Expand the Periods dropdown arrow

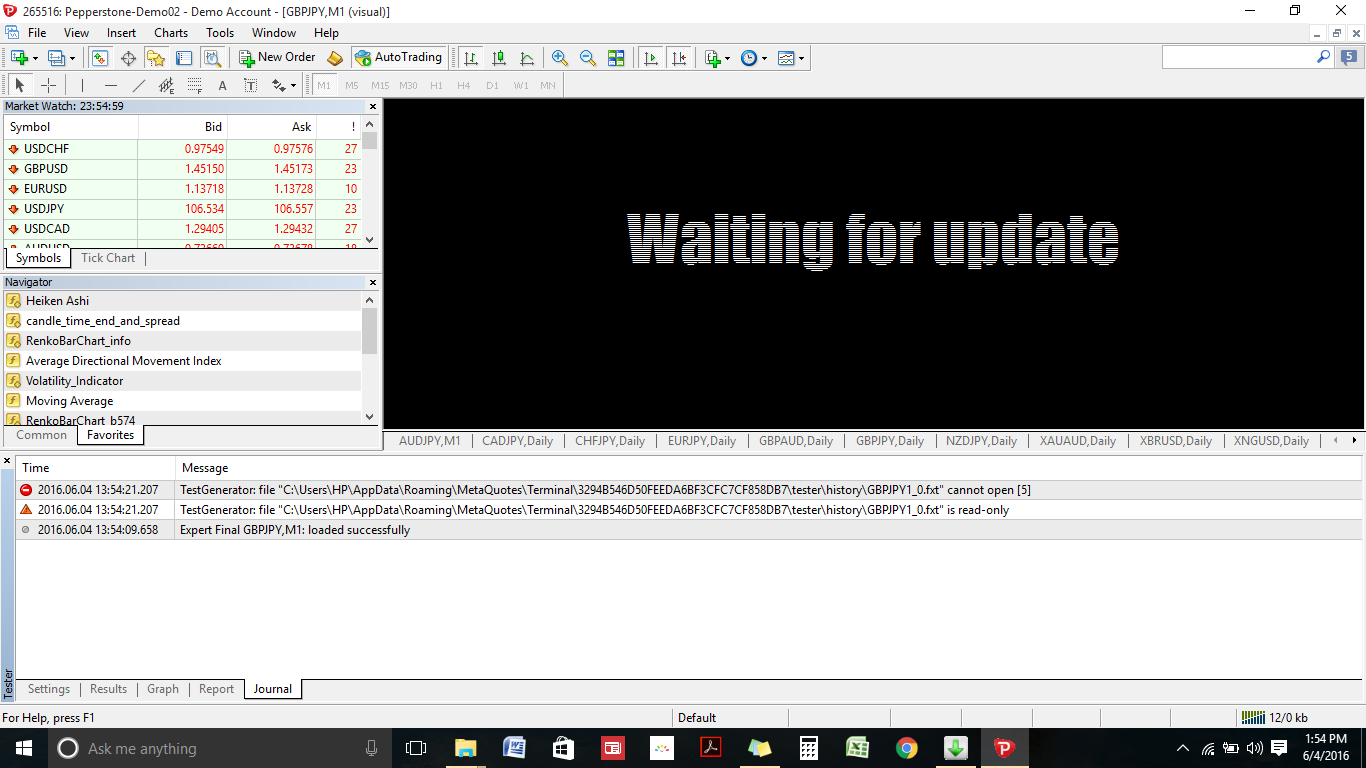click(765, 58)
